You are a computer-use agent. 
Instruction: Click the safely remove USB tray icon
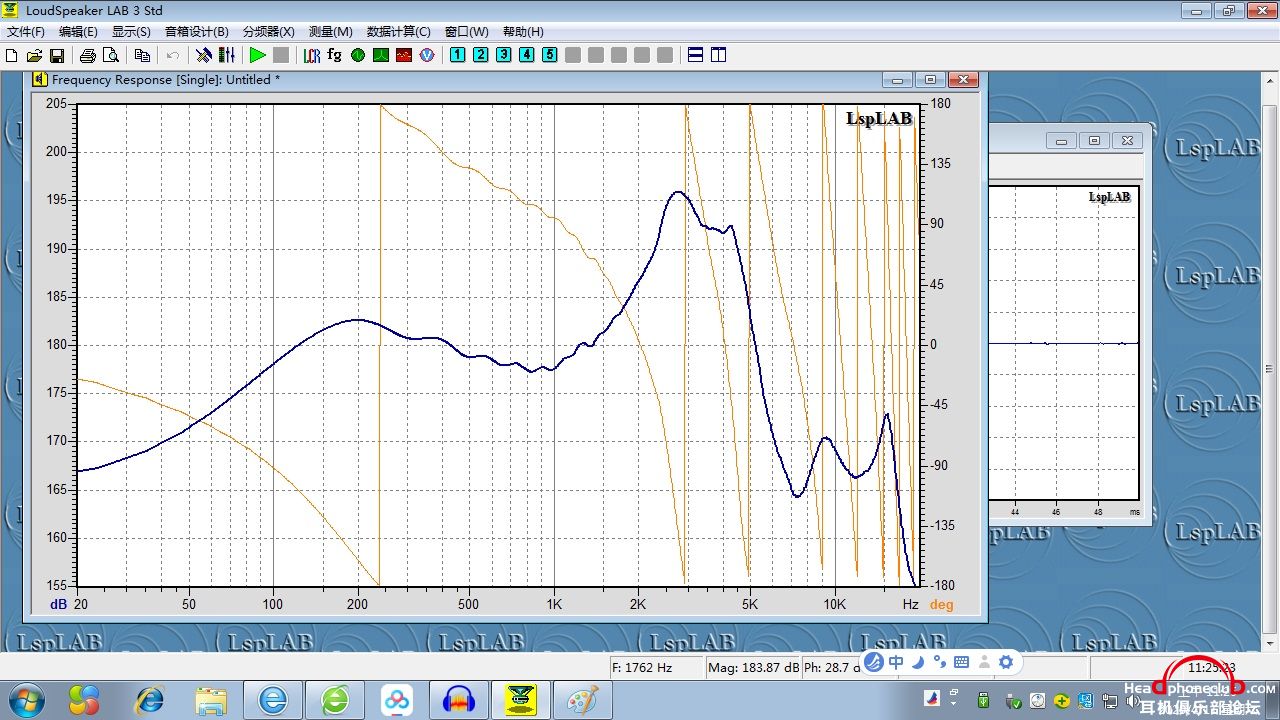983,700
